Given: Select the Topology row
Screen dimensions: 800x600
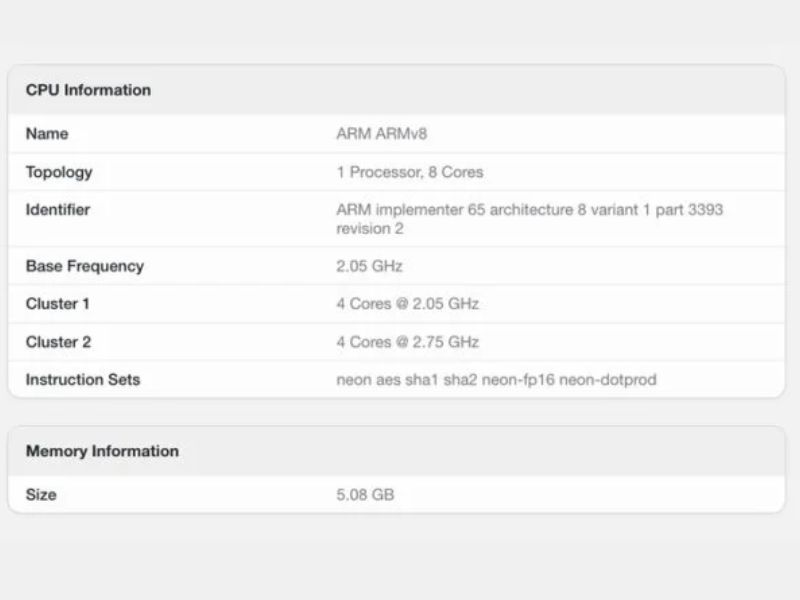Looking at the screenshot, I should [x=60, y=171].
